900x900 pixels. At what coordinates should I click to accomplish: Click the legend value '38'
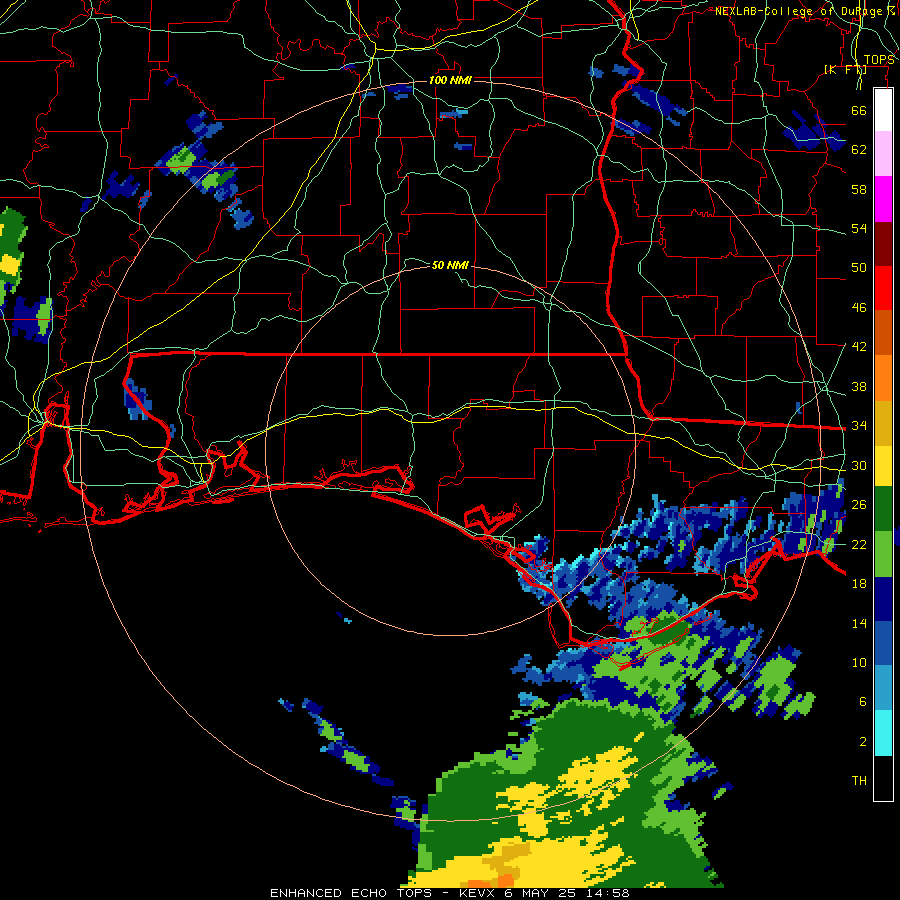(859, 386)
